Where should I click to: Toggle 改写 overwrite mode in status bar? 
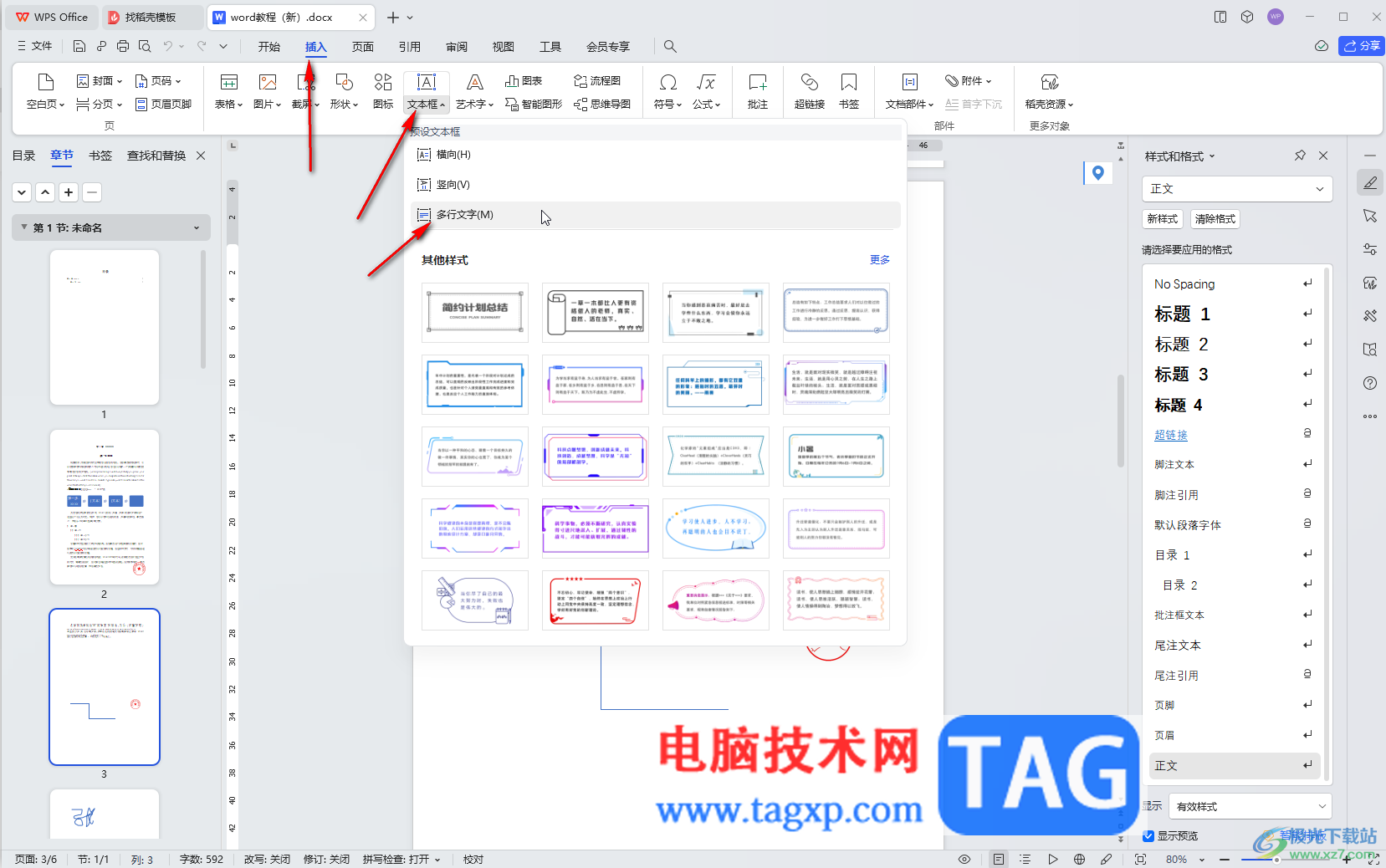pyautogui.click(x=267, y=859)
